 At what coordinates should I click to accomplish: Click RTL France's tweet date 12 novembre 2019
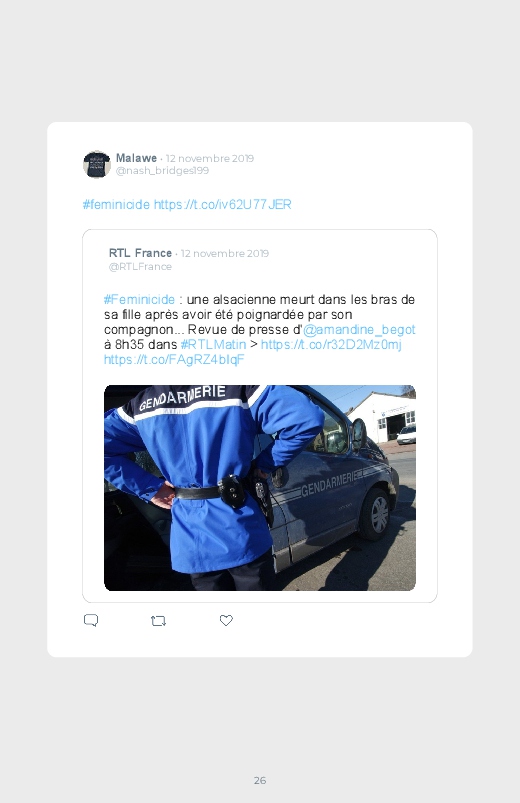(224, 253)
